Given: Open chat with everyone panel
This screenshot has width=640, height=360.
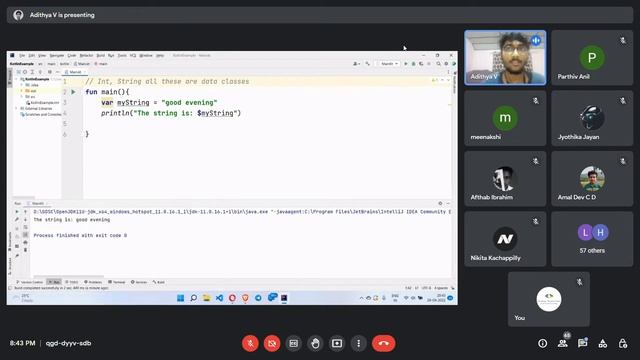Looking at the screenshot, I should 582,343.
